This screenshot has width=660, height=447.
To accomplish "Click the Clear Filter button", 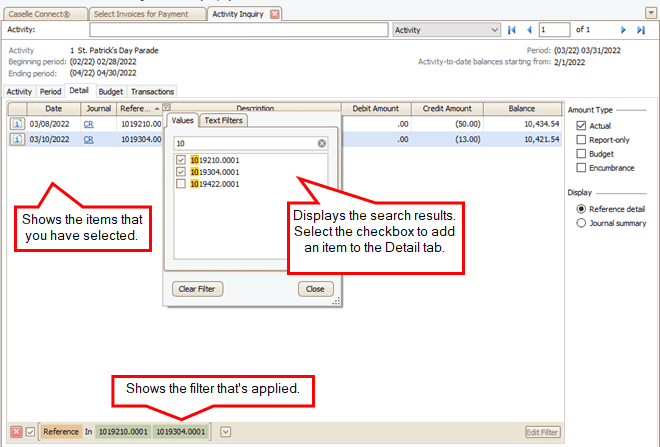I will [x=198, y=288].
